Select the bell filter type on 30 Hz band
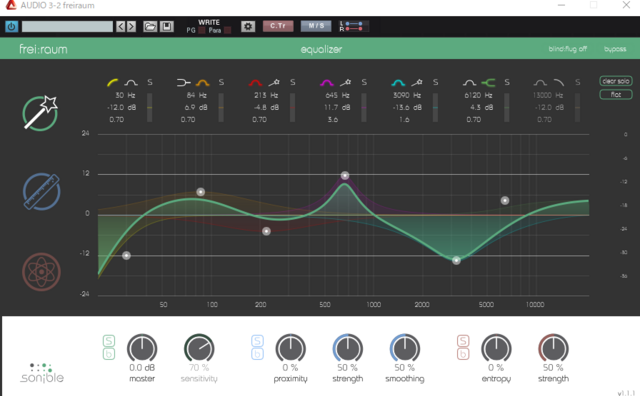 click(131, 83)
